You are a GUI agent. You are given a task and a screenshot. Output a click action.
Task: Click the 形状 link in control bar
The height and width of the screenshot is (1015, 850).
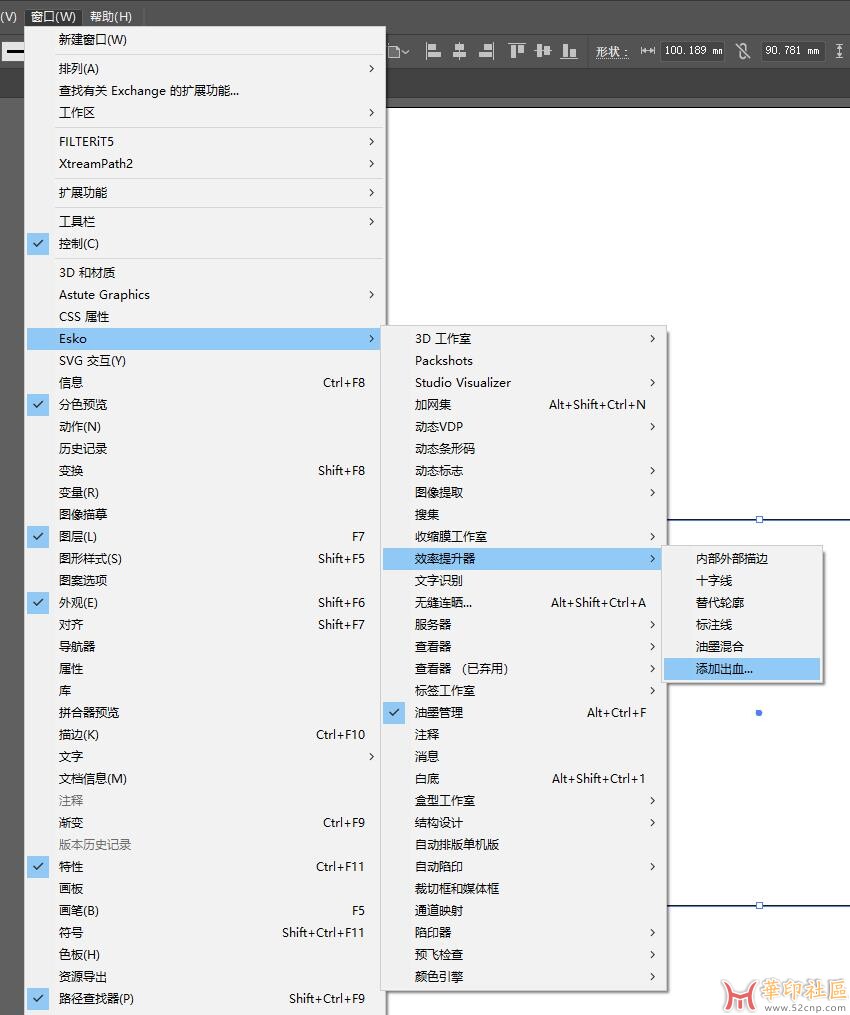pyautogui.click(x=612, y=52)
